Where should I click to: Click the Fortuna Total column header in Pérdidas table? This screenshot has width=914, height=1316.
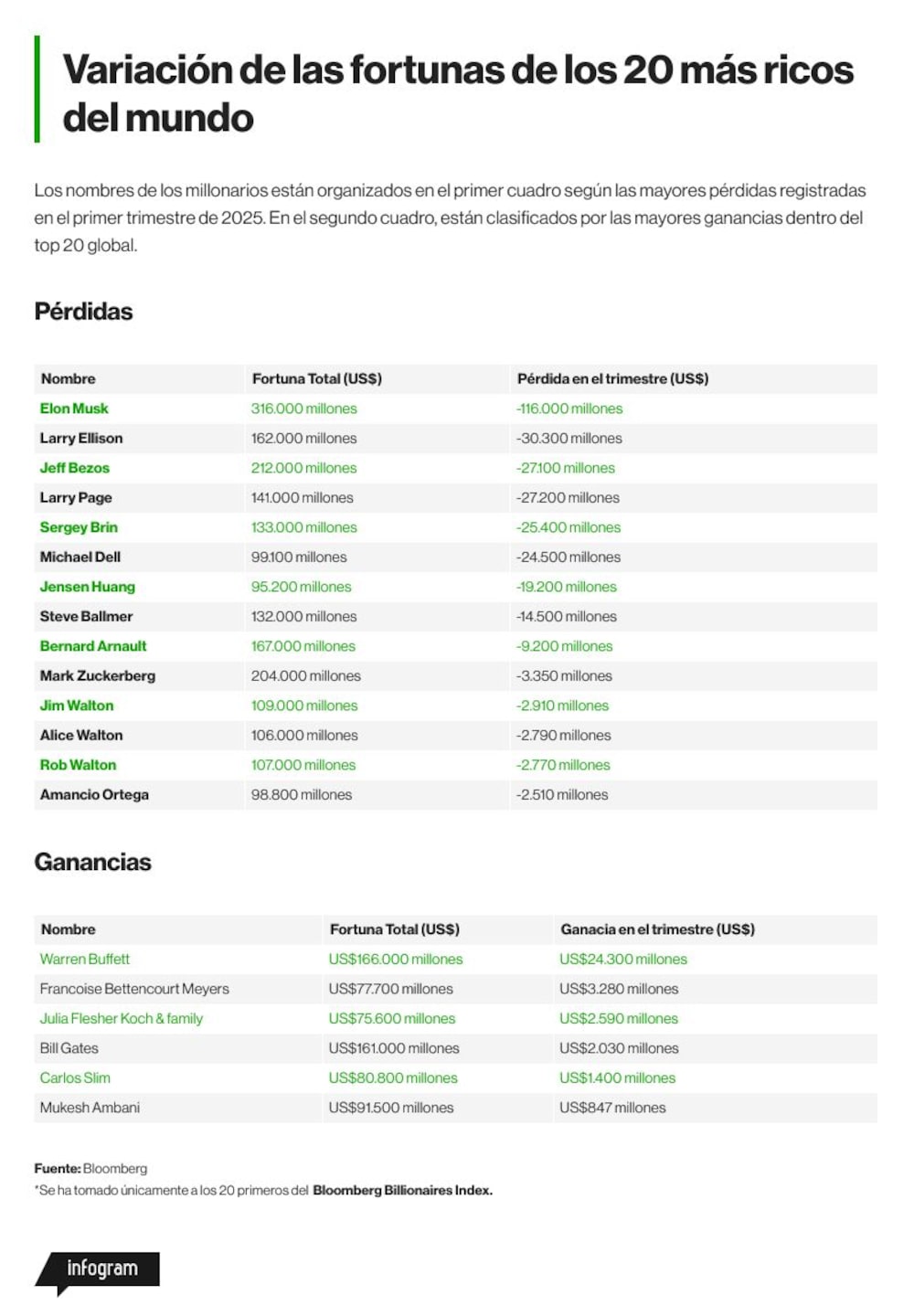(317, 378)
